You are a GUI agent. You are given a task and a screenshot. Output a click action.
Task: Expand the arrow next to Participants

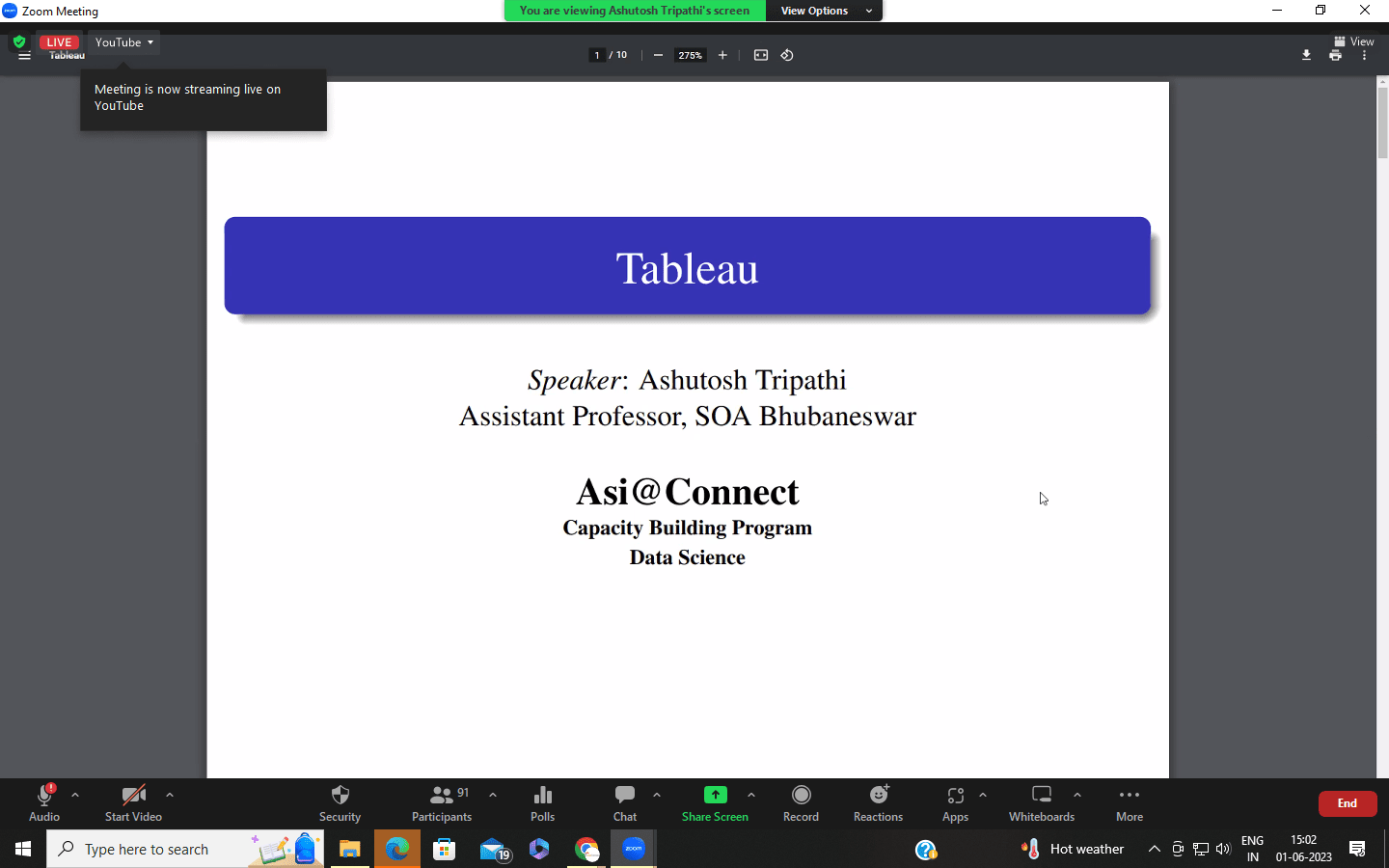pos(493,795)
